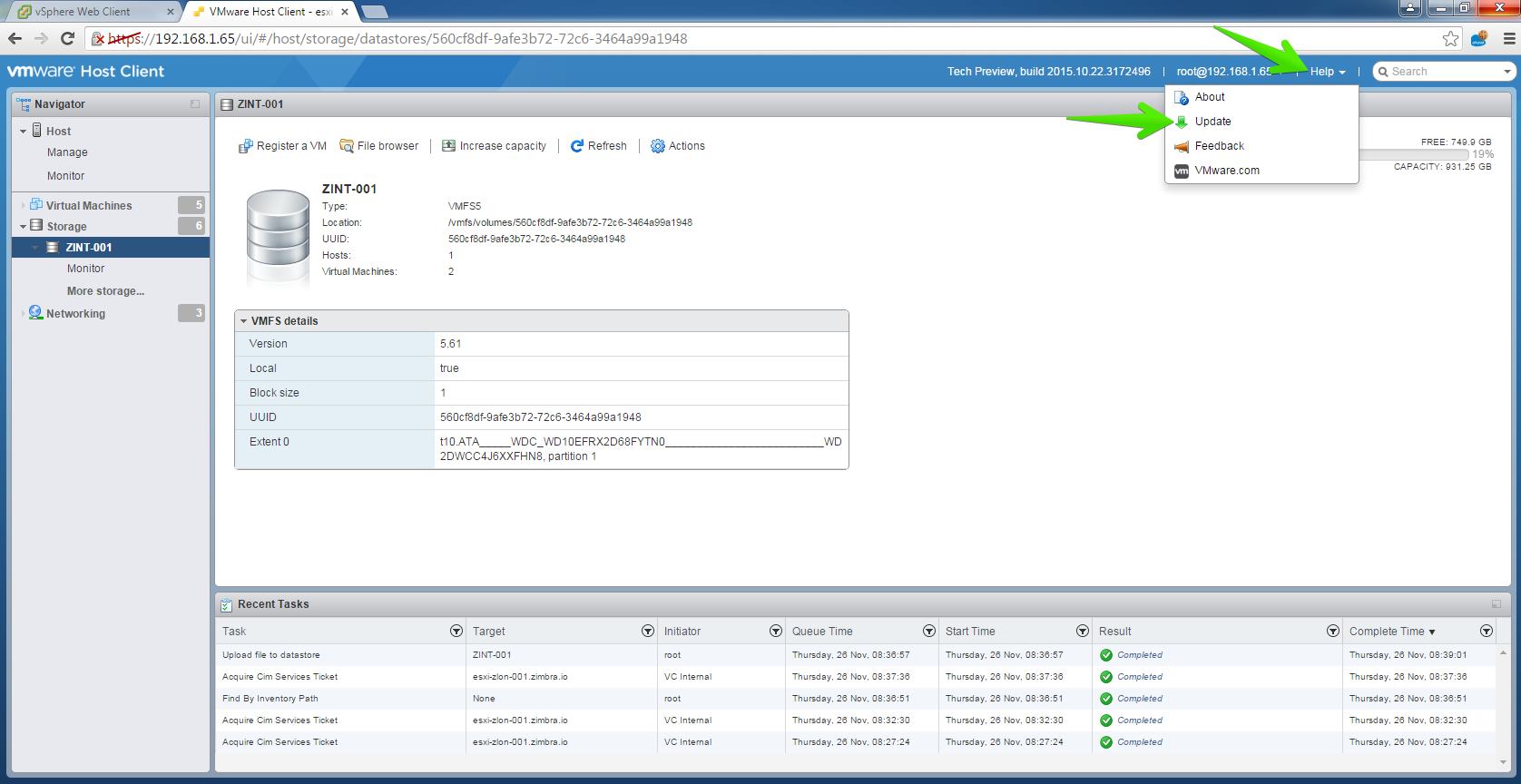
Task: Open the Task column filter dropdown
Action: (x=456, y=631)
